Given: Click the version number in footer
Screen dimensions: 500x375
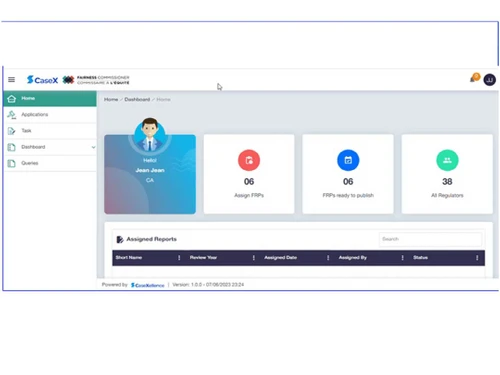Looking at the screenshot, I should (208, 285).
